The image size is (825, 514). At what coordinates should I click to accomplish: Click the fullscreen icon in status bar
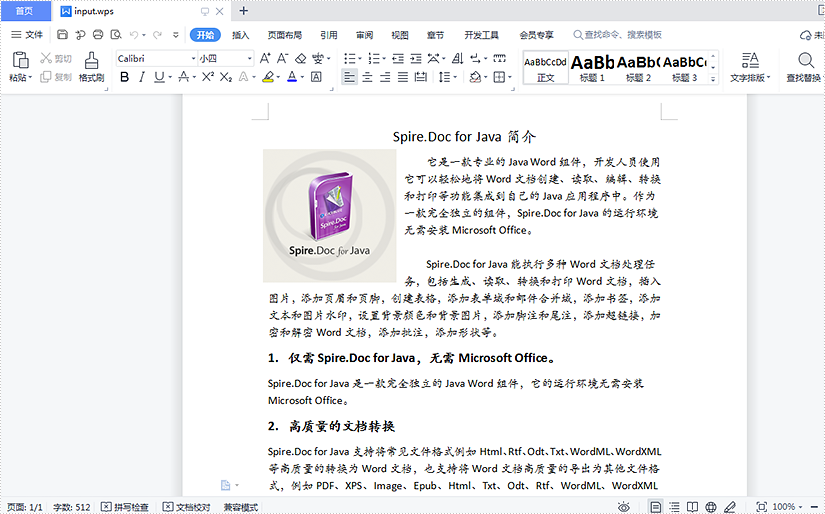(x=761, y=507)
